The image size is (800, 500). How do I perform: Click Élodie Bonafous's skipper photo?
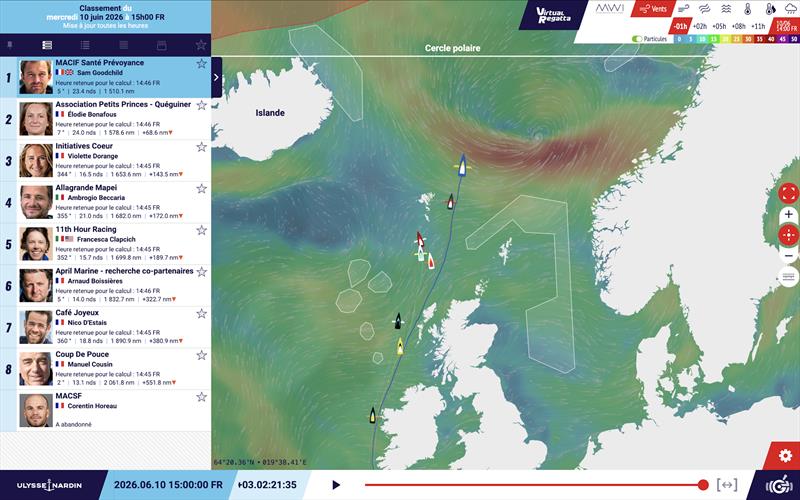pyautogui.click(x=36, y=119)
